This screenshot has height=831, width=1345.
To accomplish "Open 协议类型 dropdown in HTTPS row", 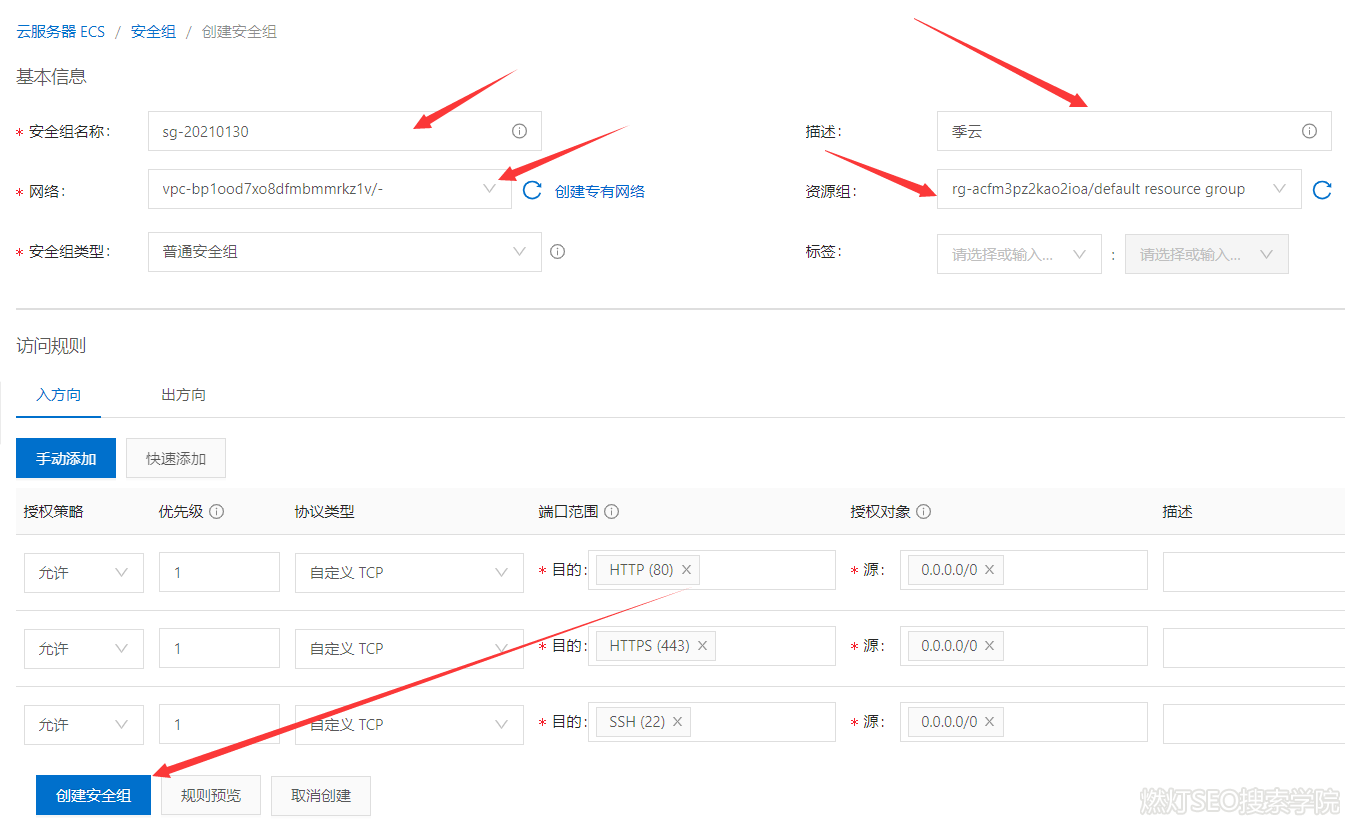I will point(409,649).
